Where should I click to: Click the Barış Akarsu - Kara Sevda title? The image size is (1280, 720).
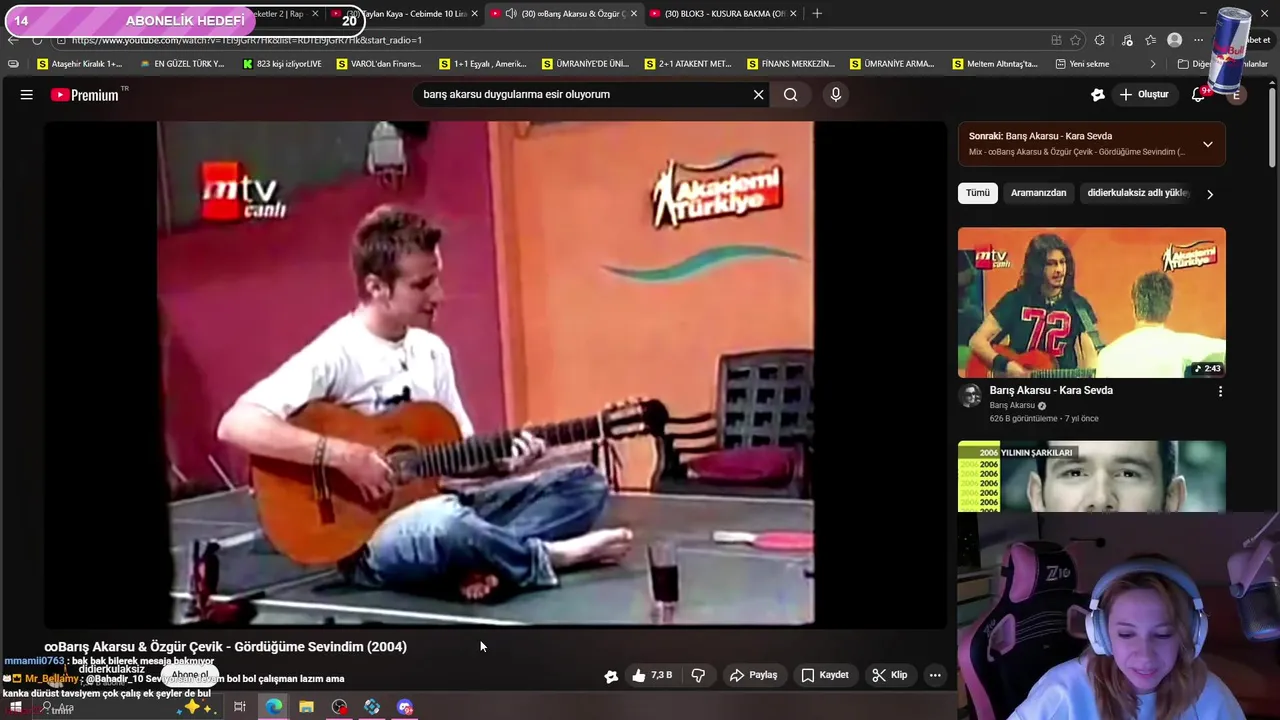[1050, 390]
